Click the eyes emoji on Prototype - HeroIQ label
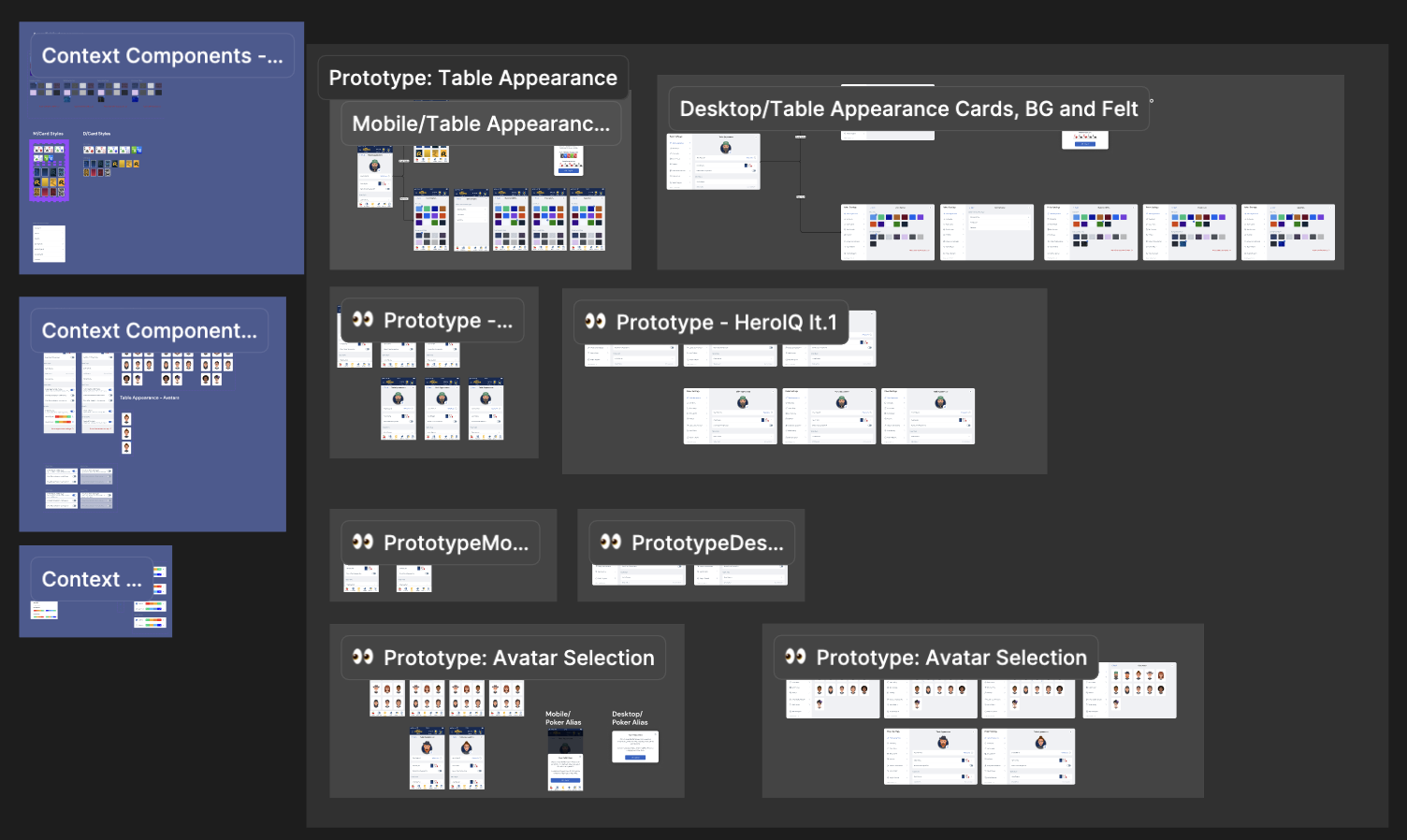This screenshot has width=1407, height=840. click(595, 322)
